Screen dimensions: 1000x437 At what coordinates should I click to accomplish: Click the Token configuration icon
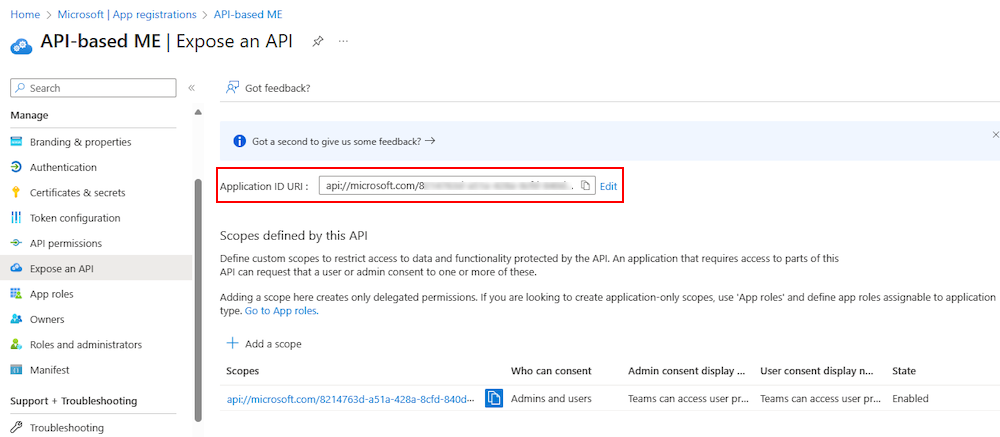(17, 218)
